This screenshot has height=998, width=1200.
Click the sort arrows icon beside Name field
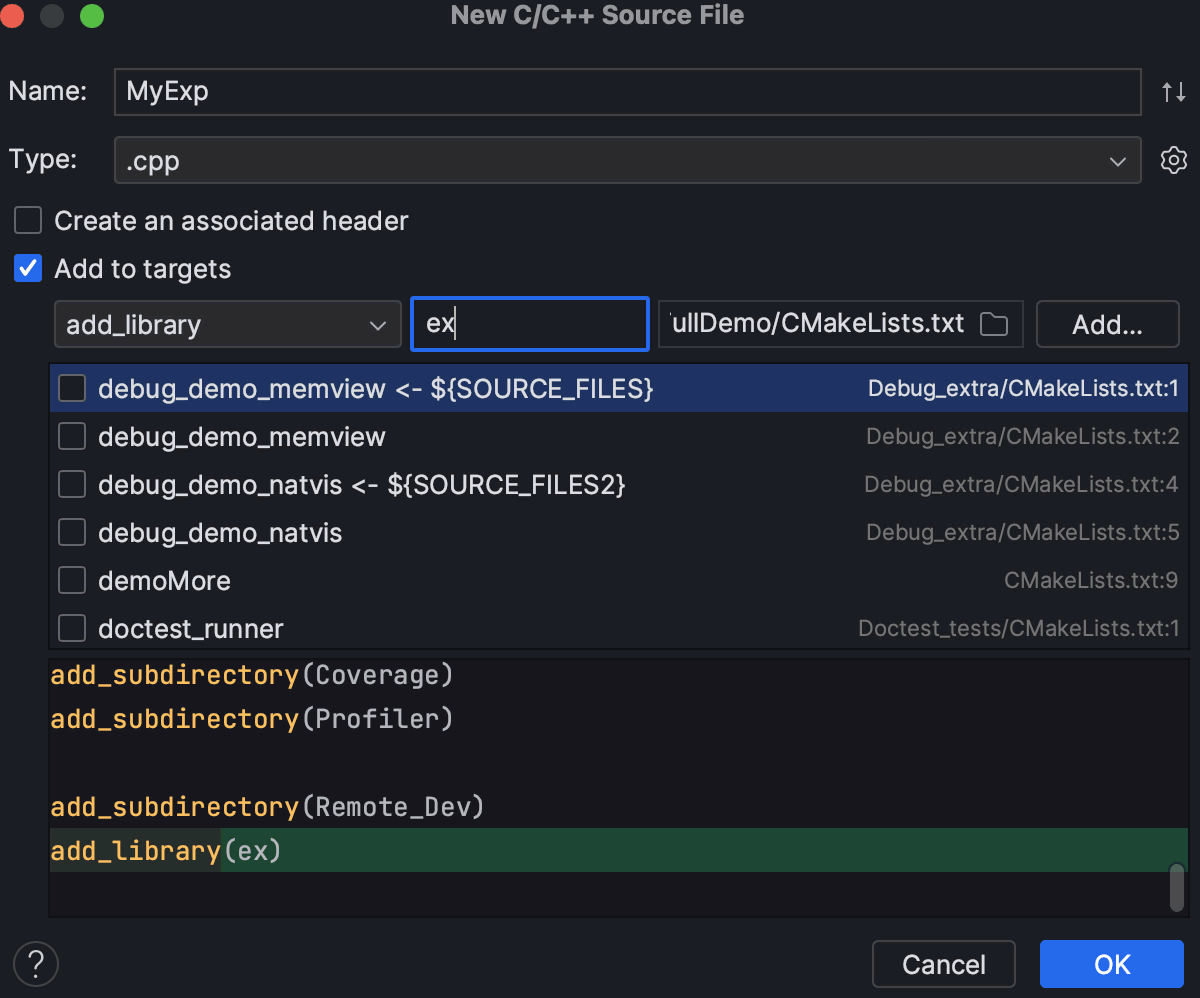pyautogui.click(x=1173, y=92)
